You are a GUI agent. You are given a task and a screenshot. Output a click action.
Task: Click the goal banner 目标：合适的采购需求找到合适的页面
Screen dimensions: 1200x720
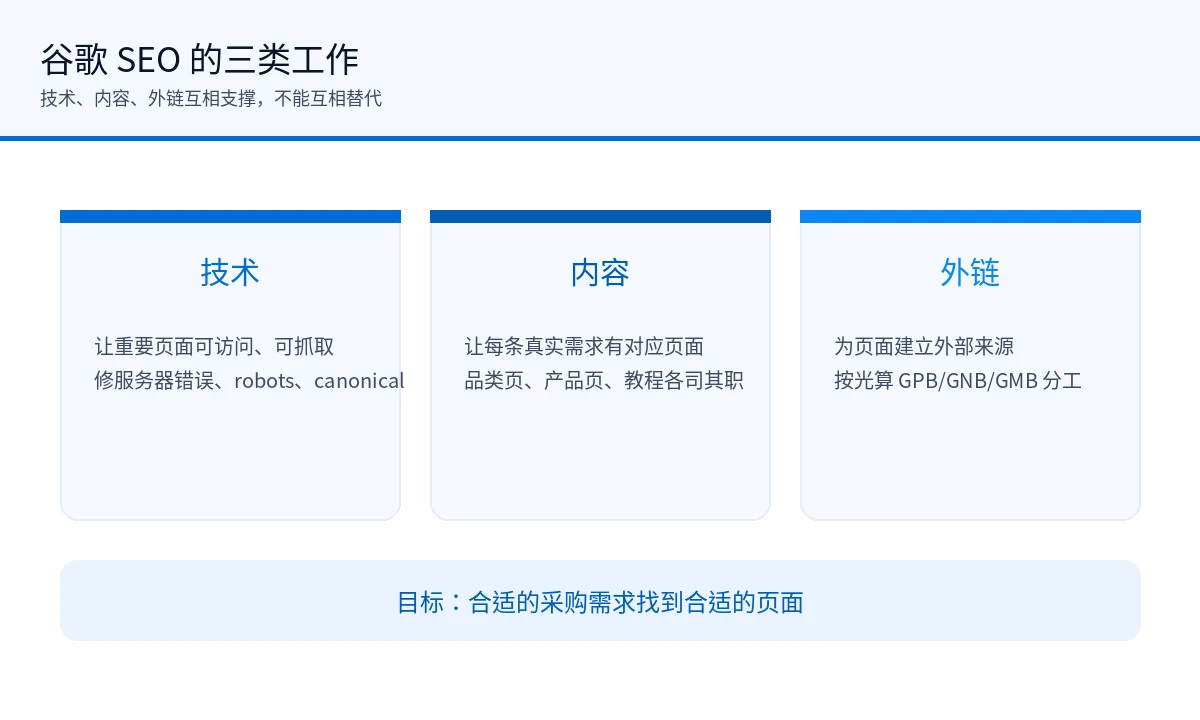click(600, 601)
